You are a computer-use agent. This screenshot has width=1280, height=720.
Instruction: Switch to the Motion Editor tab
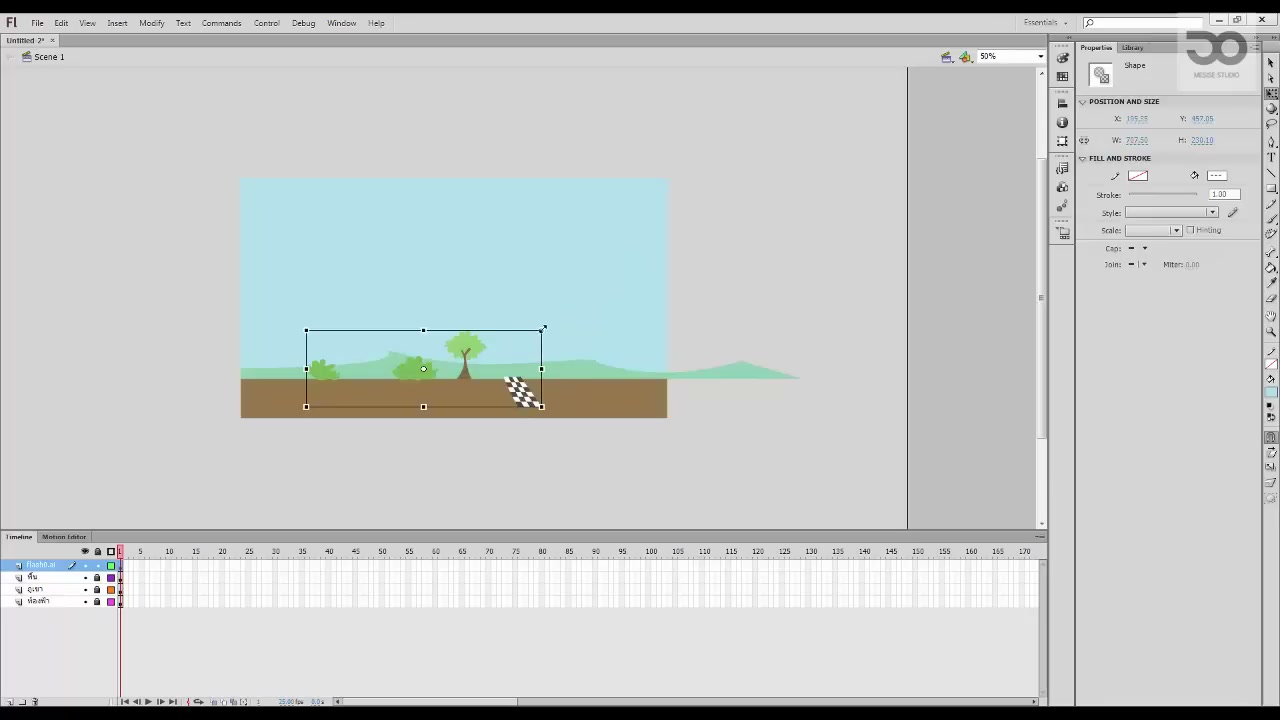[x=64, y=537]
